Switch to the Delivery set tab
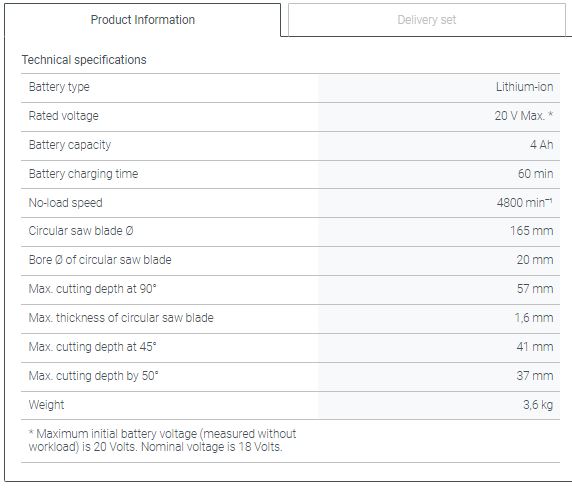Viewport: 572px width, 492px height. (x=426, y=20)
